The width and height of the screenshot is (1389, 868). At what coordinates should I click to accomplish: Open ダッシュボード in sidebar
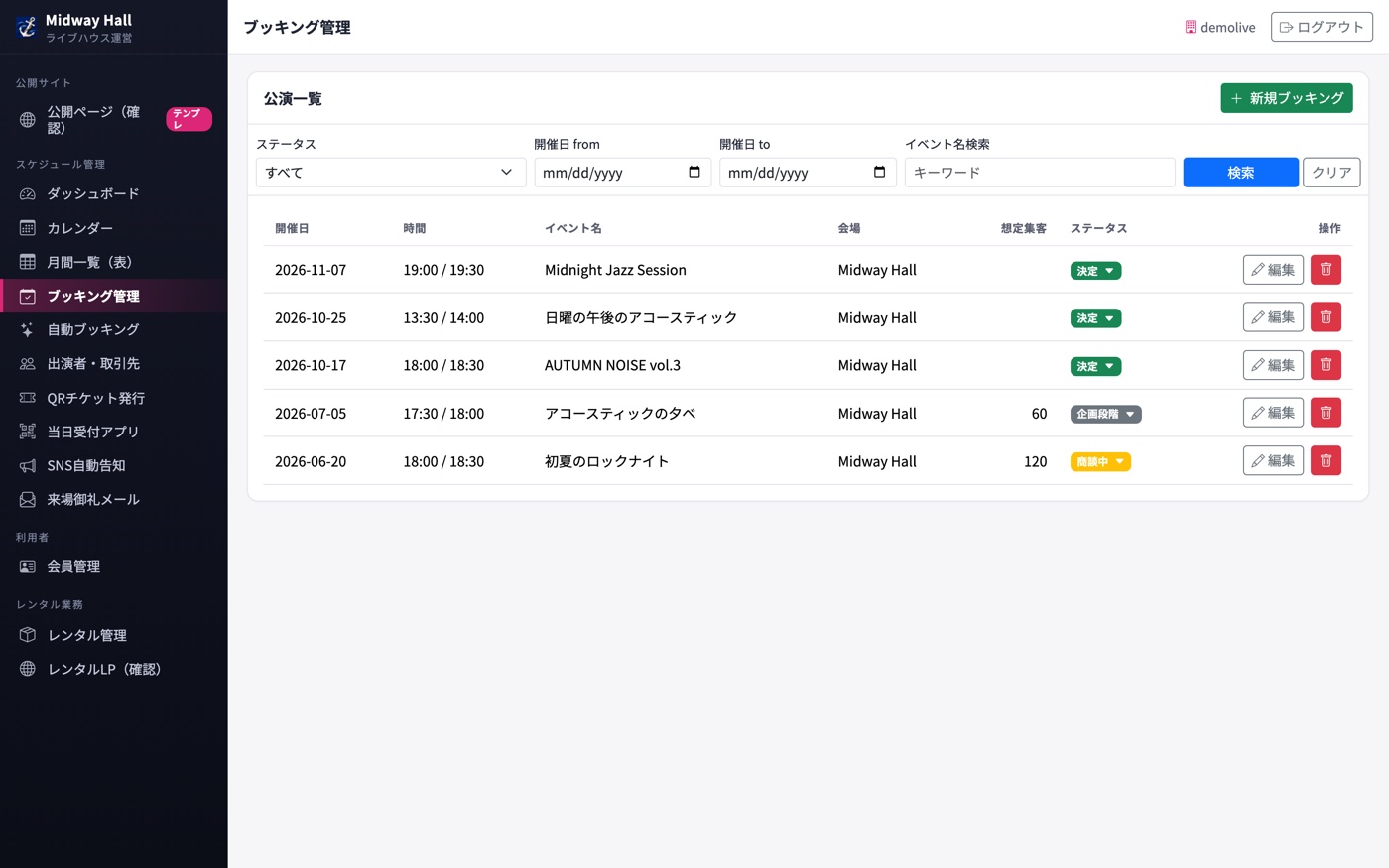(114, 194)
